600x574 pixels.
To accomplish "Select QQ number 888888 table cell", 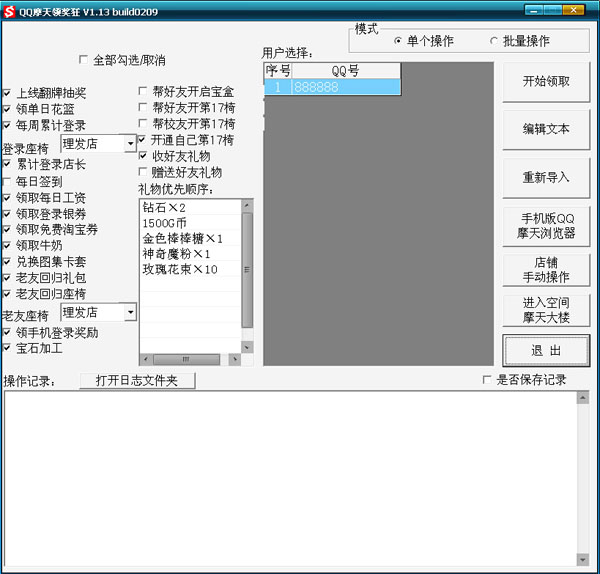I will click(x=346, y=87).
